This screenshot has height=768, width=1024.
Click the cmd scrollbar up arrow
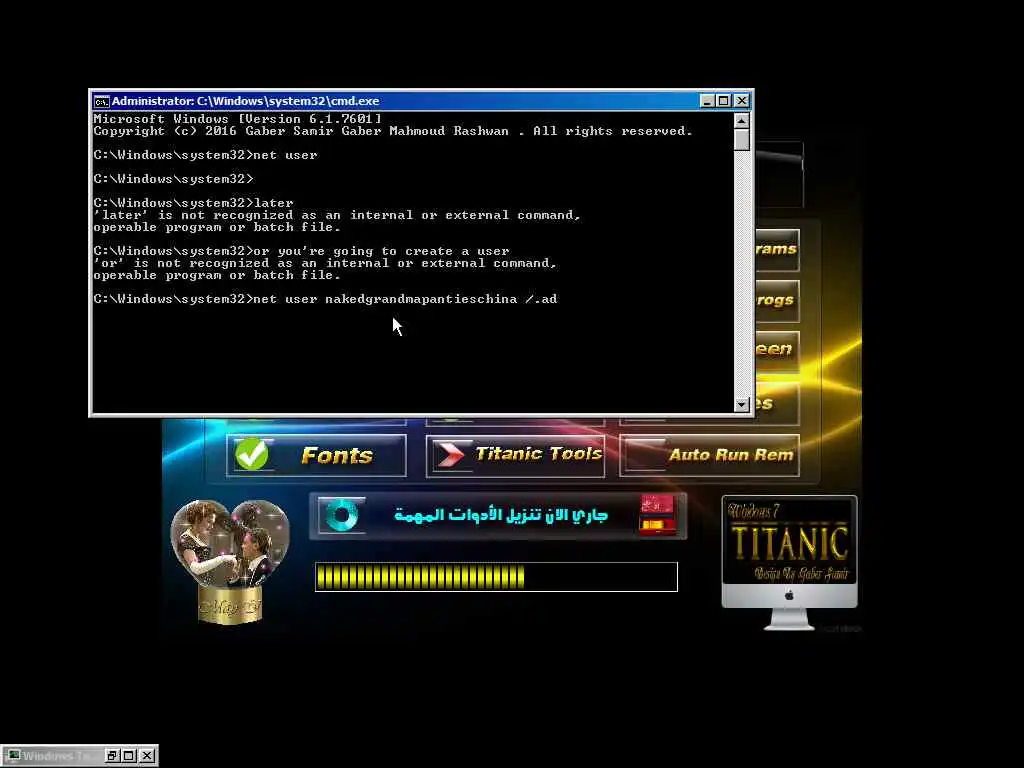(741, 121)
